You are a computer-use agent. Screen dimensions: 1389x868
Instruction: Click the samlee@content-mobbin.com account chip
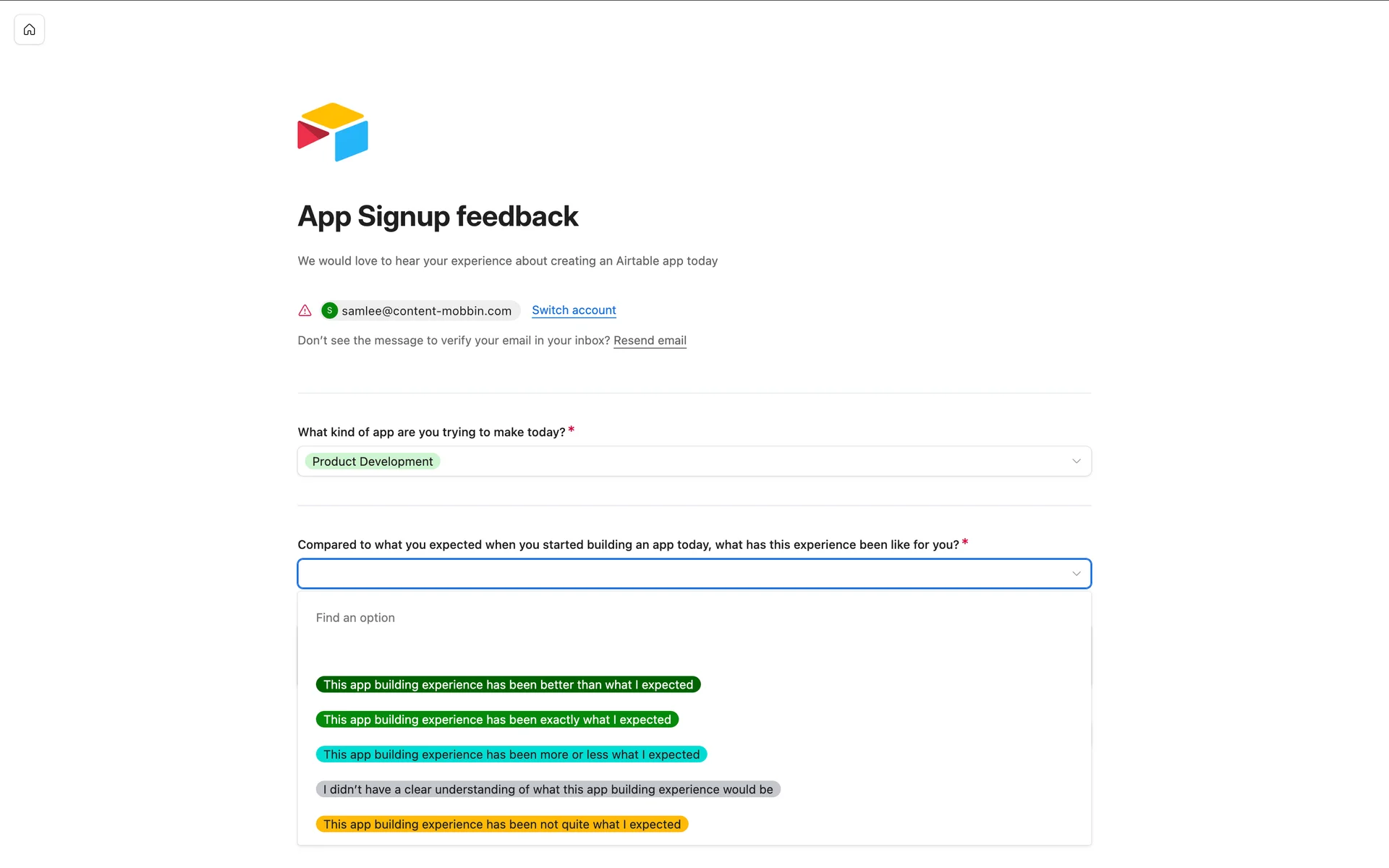click(x=426, y=311)
